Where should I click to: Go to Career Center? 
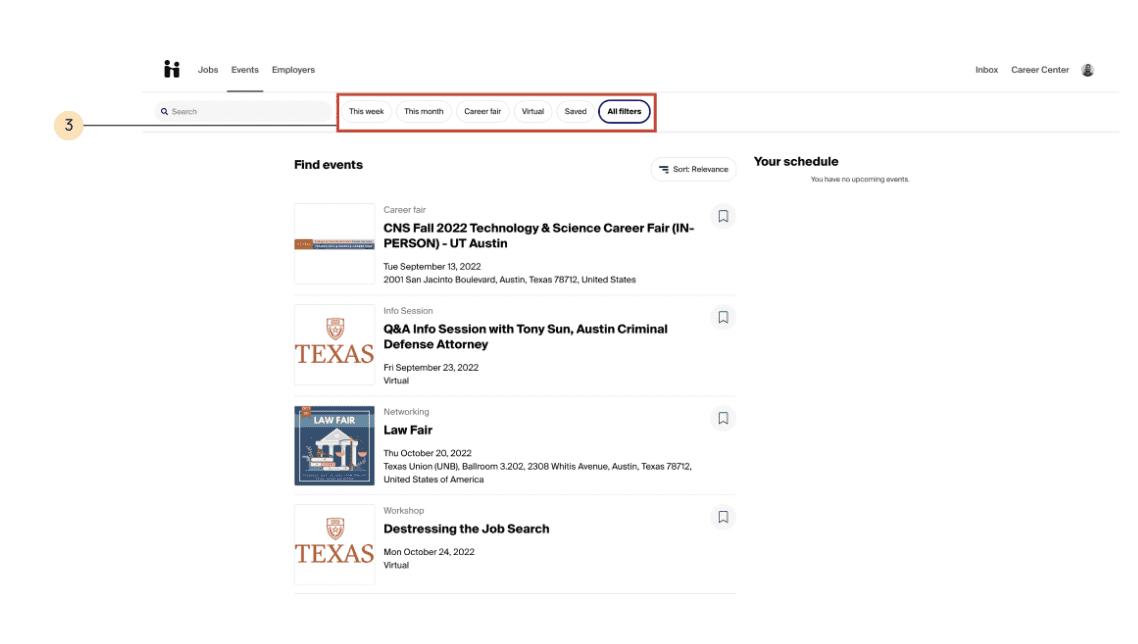click(1040, 70)
